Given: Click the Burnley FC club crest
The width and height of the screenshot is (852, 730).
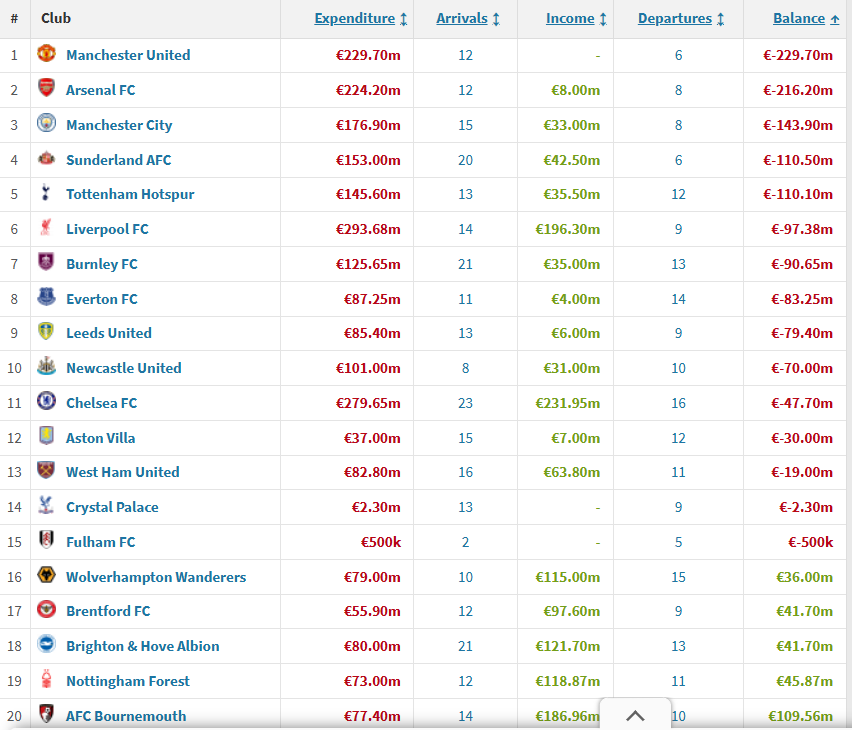Looking at the screenshot, I should coord(46,263).
